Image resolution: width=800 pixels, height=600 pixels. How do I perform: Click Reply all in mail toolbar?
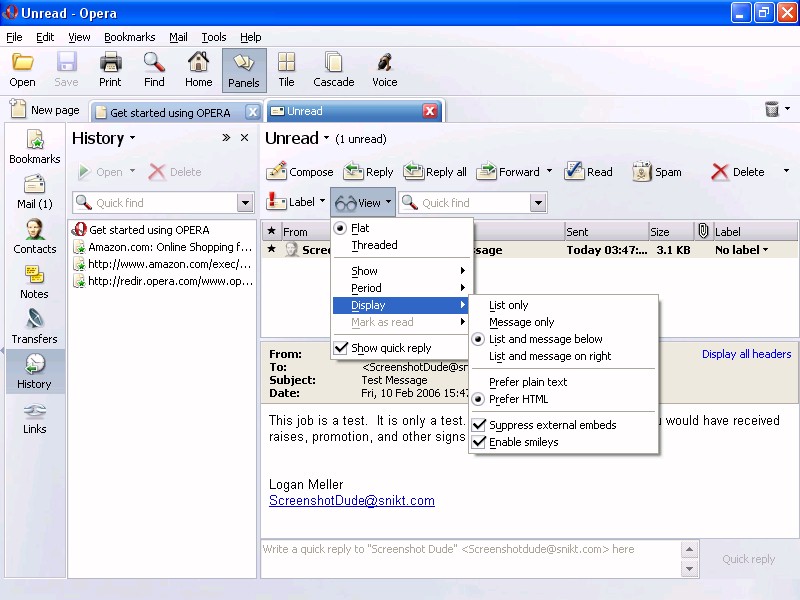(435, 172)
